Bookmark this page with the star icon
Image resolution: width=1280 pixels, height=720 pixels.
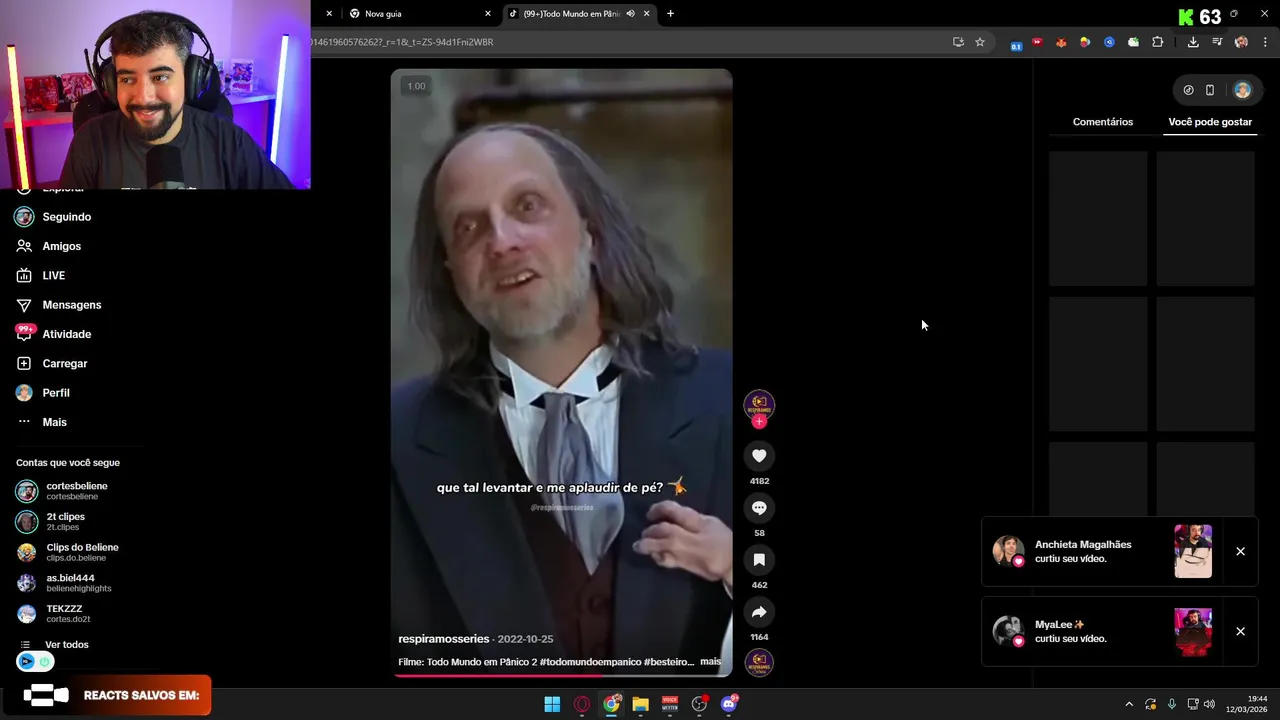click(980, 42)
